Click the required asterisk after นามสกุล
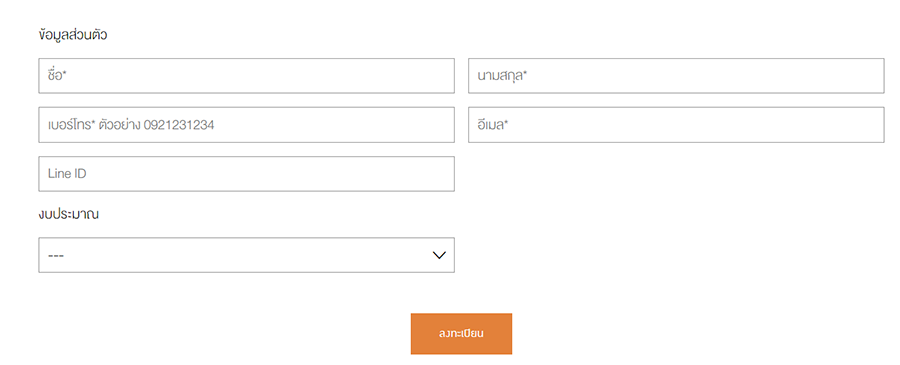The height and width of the screenshot is (365, 900). click(x=525, y=73)
